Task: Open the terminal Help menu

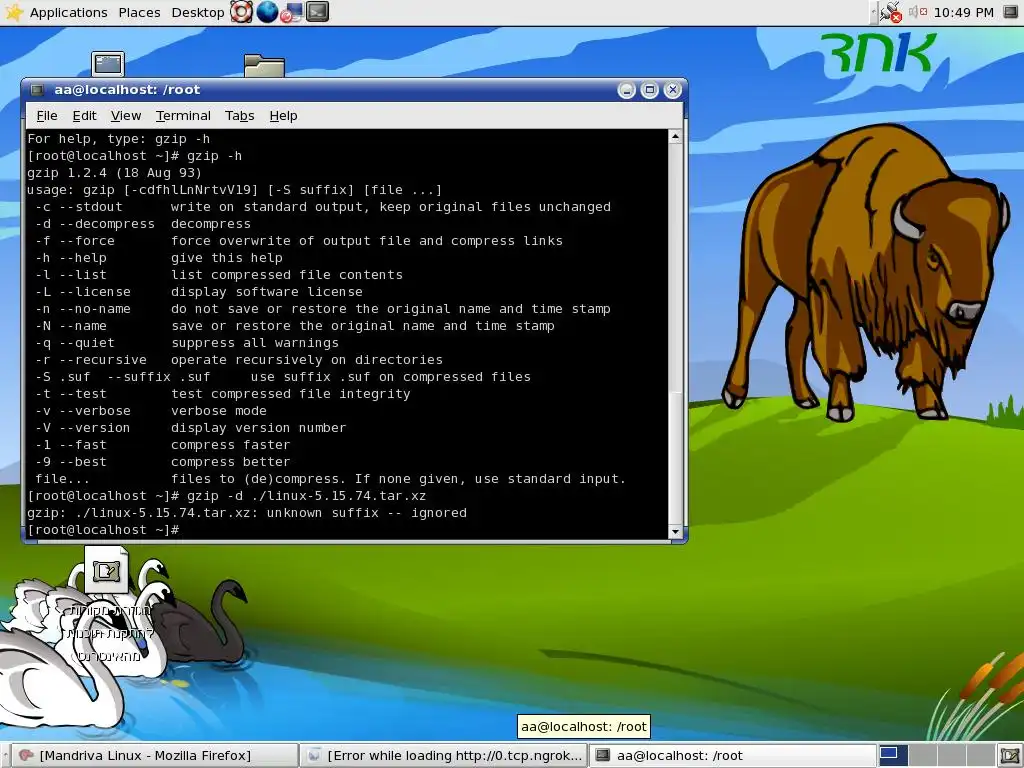Action: pyautogui.click(x=283, y=116)
